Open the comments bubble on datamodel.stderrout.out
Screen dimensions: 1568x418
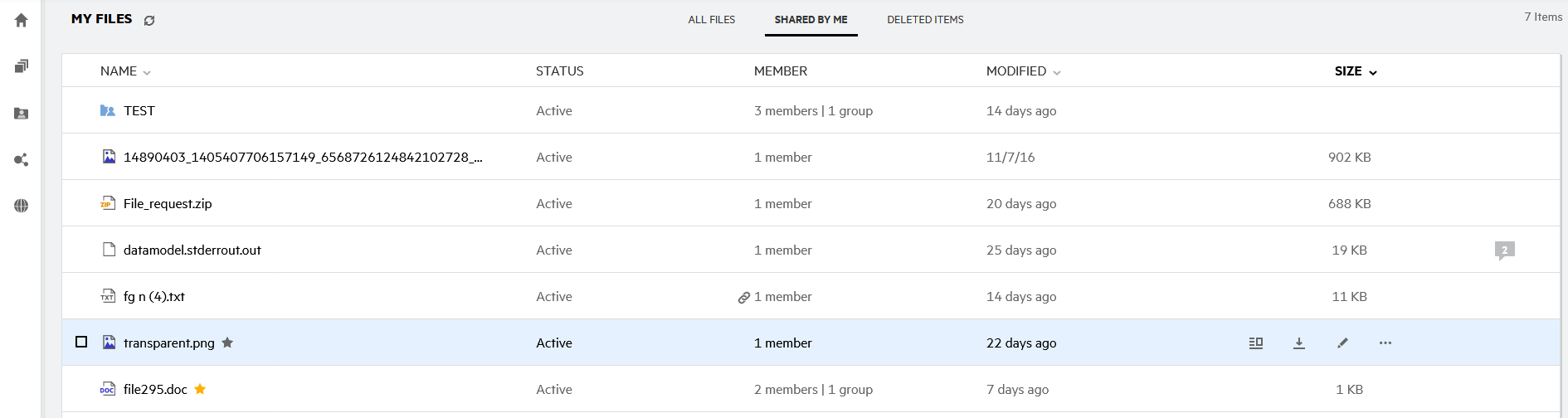pos(1504,250)
